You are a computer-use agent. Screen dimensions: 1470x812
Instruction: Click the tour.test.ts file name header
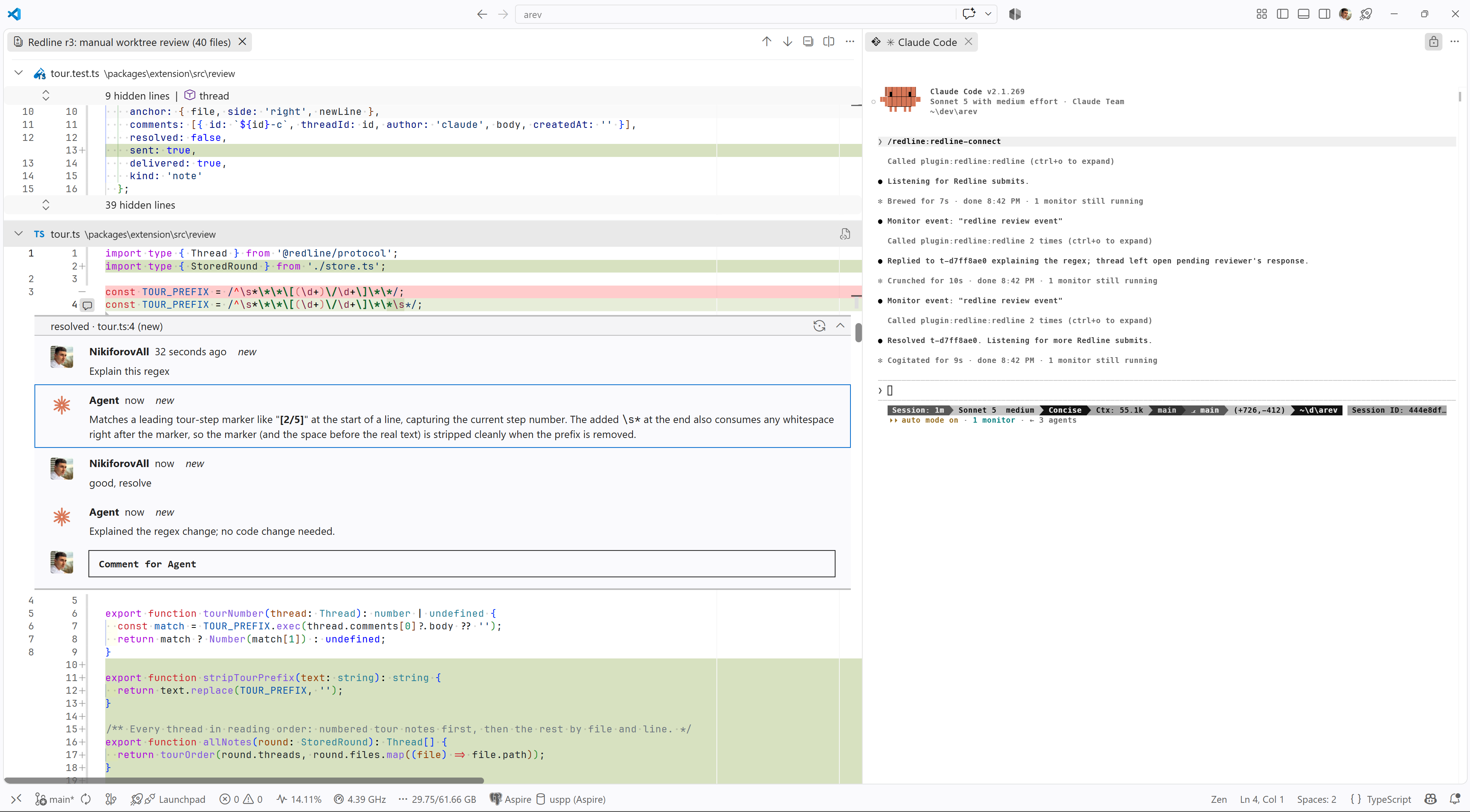[x=75, y=74]
